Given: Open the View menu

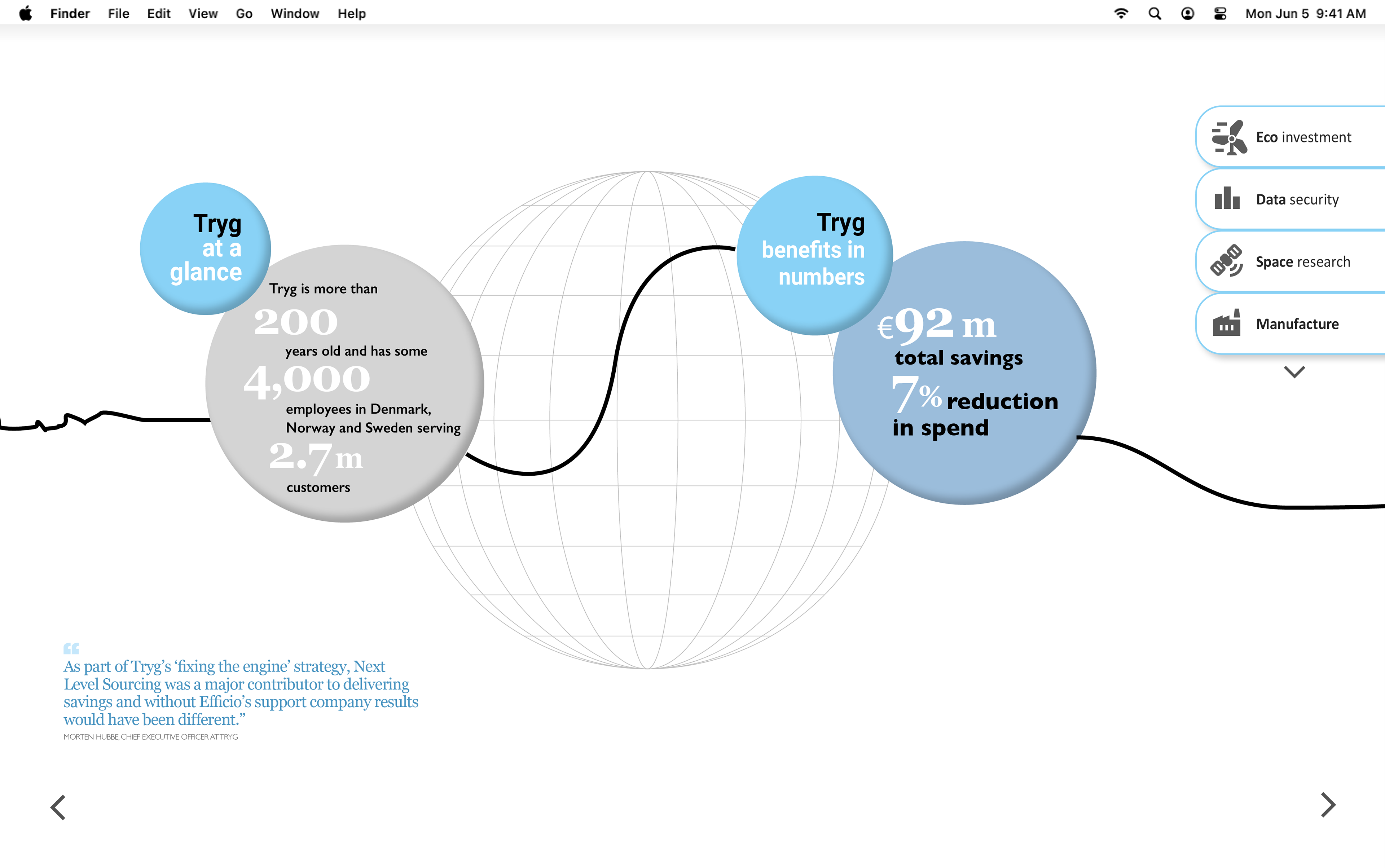Looking at the screenshot, I should click(203, 13).
